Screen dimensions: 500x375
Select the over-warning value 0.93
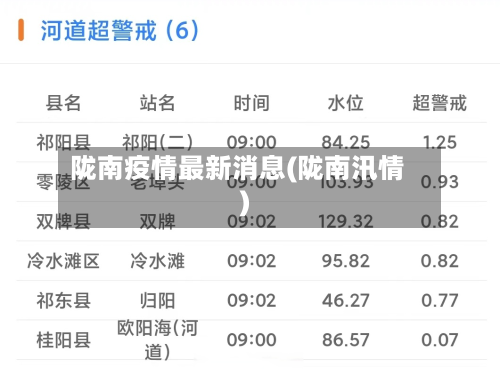[x=439, y=182]
